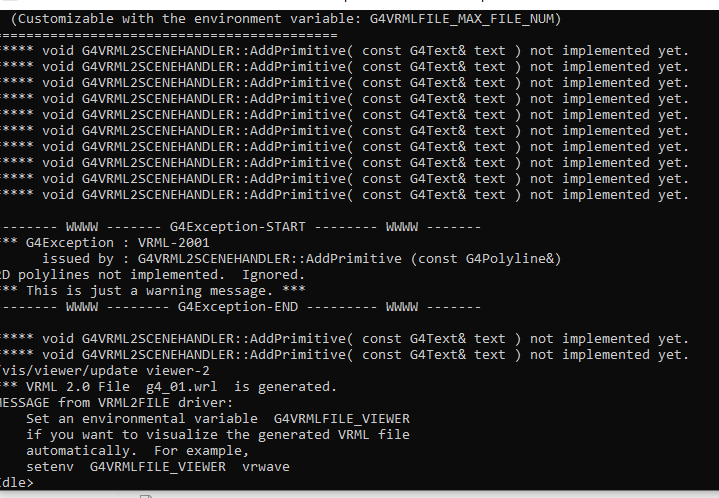This screenshot has width=719, height=498.
Task: Click 'if you want to visualize' line
Action: point(218,435)
